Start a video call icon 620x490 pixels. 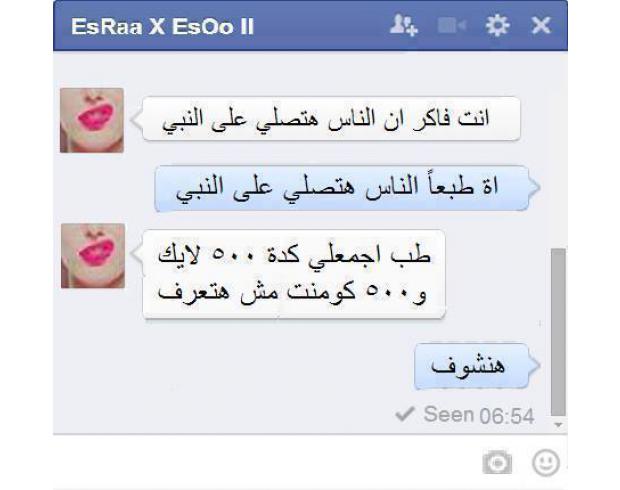coord(452,26)
